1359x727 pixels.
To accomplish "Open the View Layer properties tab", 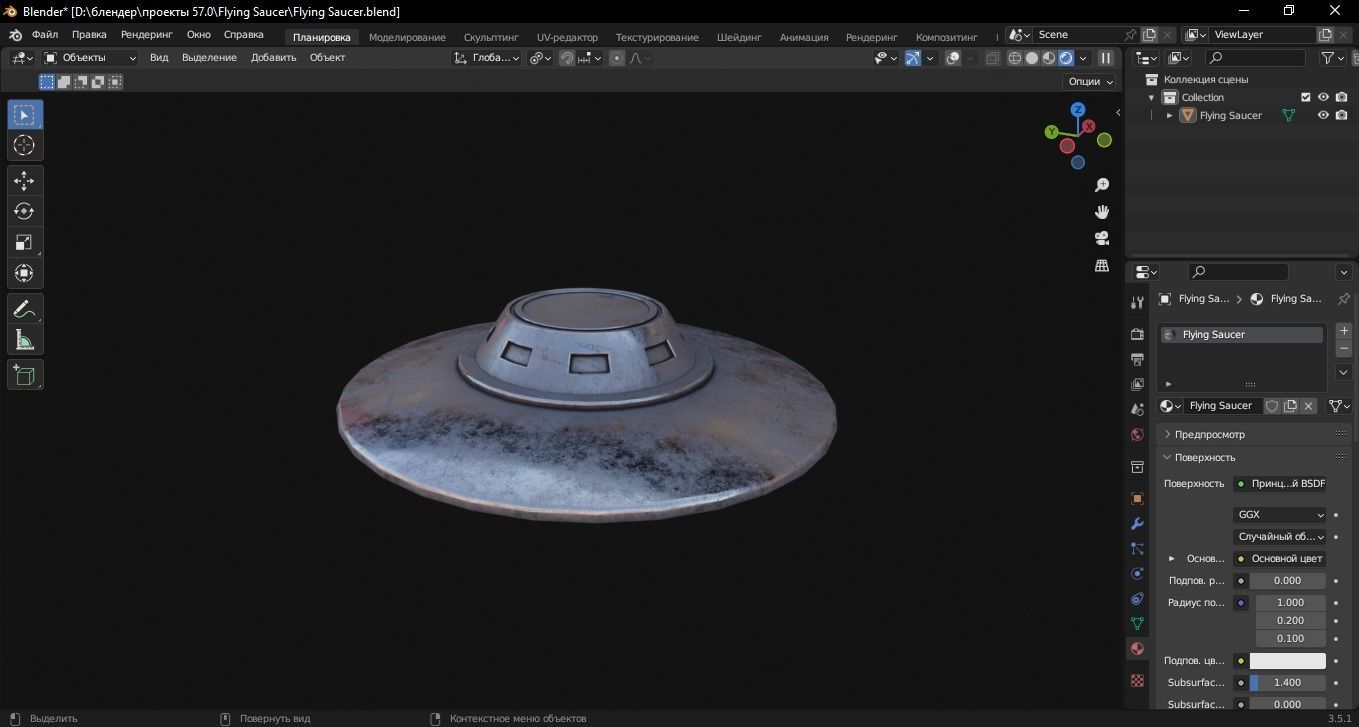I will [1137, 384].
